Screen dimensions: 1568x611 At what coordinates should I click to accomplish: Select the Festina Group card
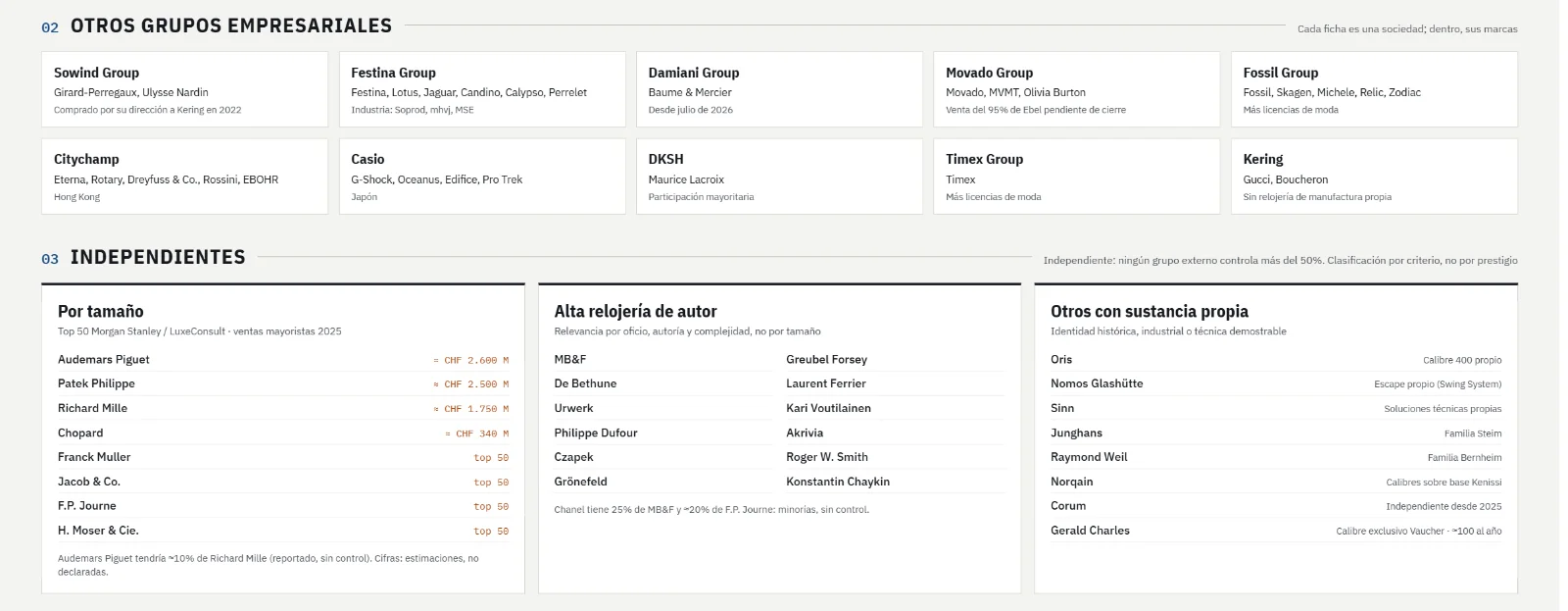coord(482,89)
